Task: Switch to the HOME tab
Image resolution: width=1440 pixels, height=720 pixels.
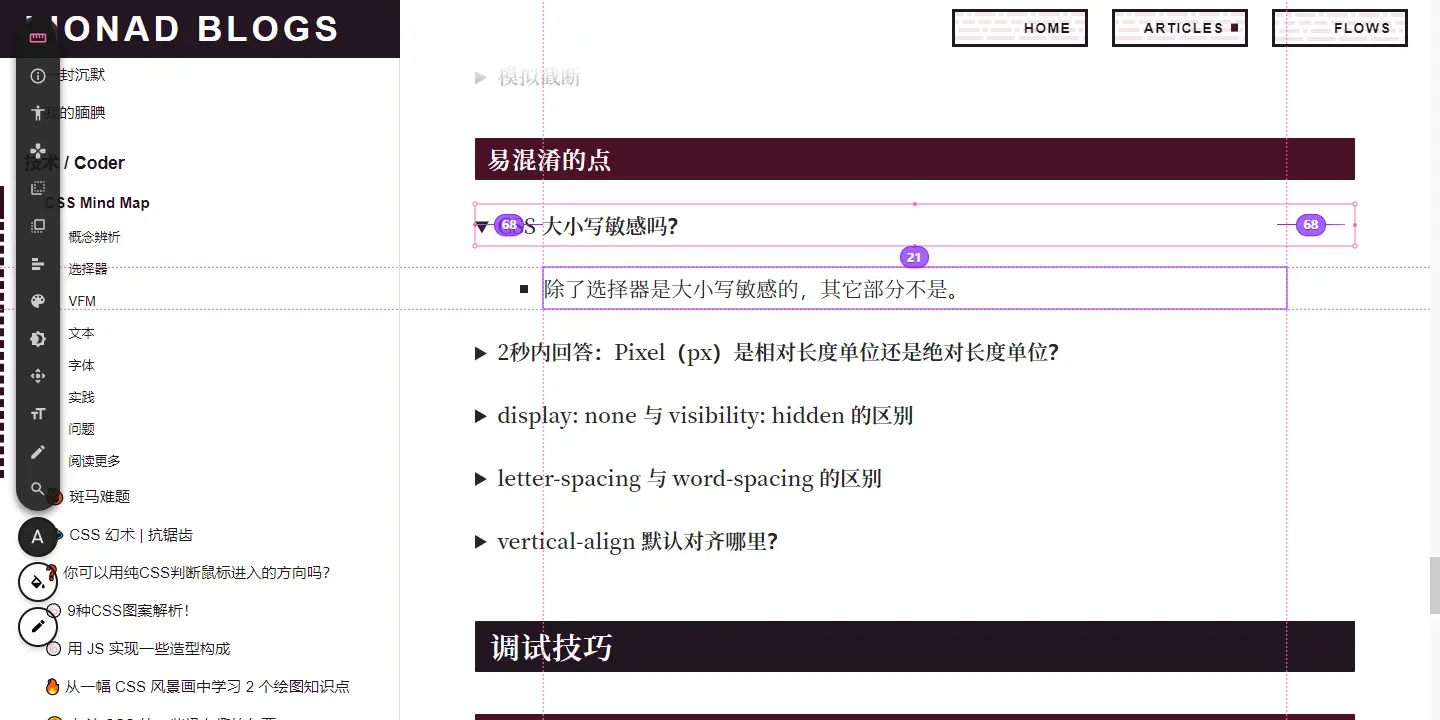Action: pyautogui.click(x=1019, y=28)
